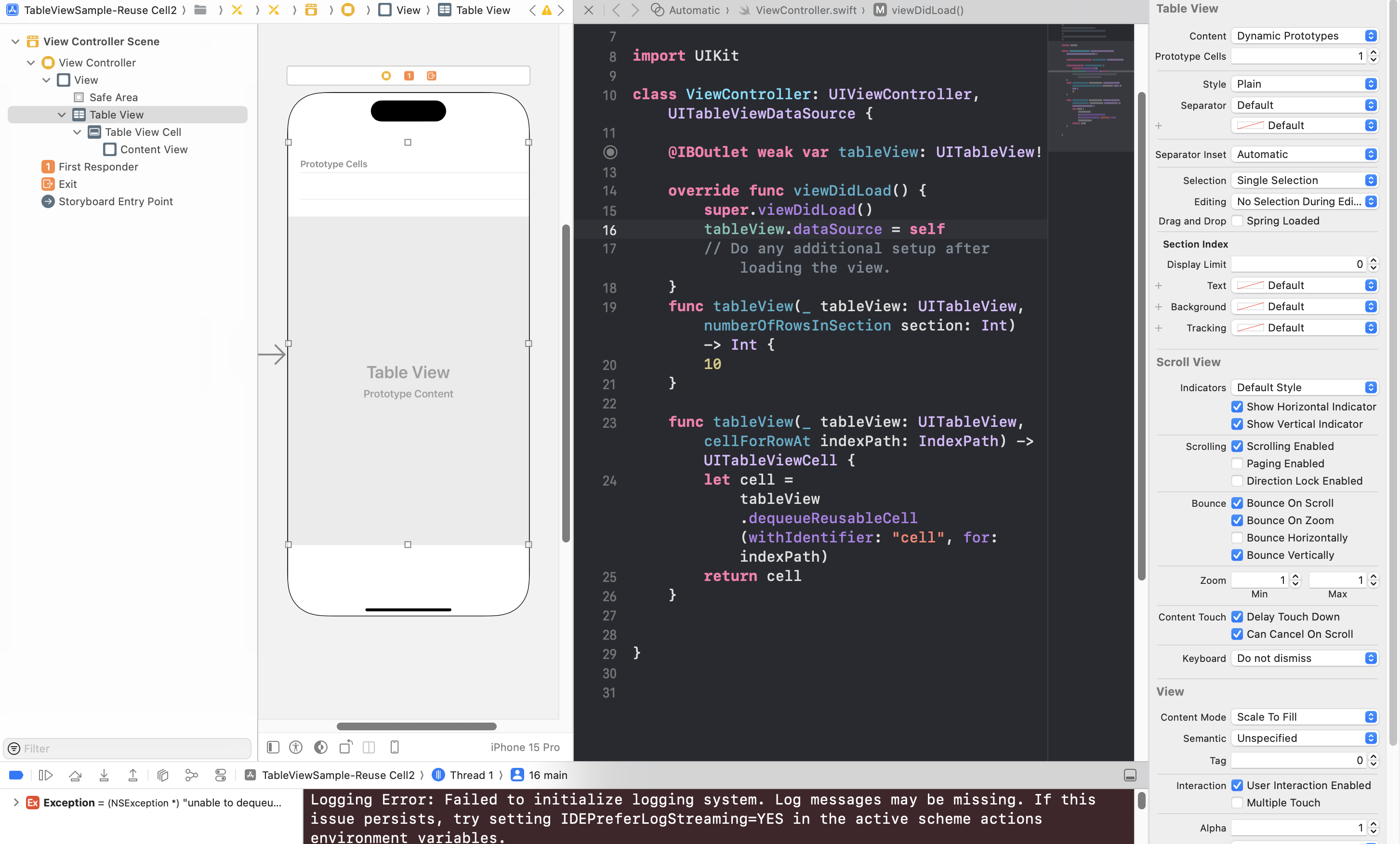The height and width of the screenshot is (844, 1400).
Task: Uncheck Show Horizontal Indicator
Action: pos(1237,407)
